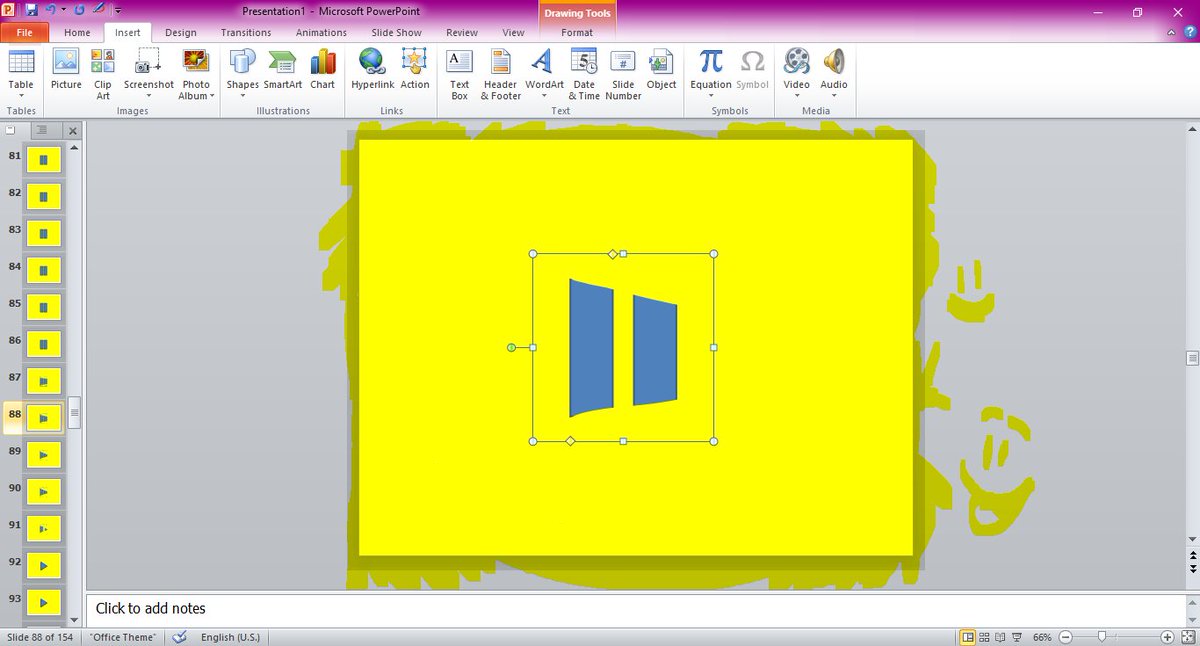Switch to the Animations tab
Image resolution: width=1200 pixels, height=646 pixels.
(x=321, y=32)
